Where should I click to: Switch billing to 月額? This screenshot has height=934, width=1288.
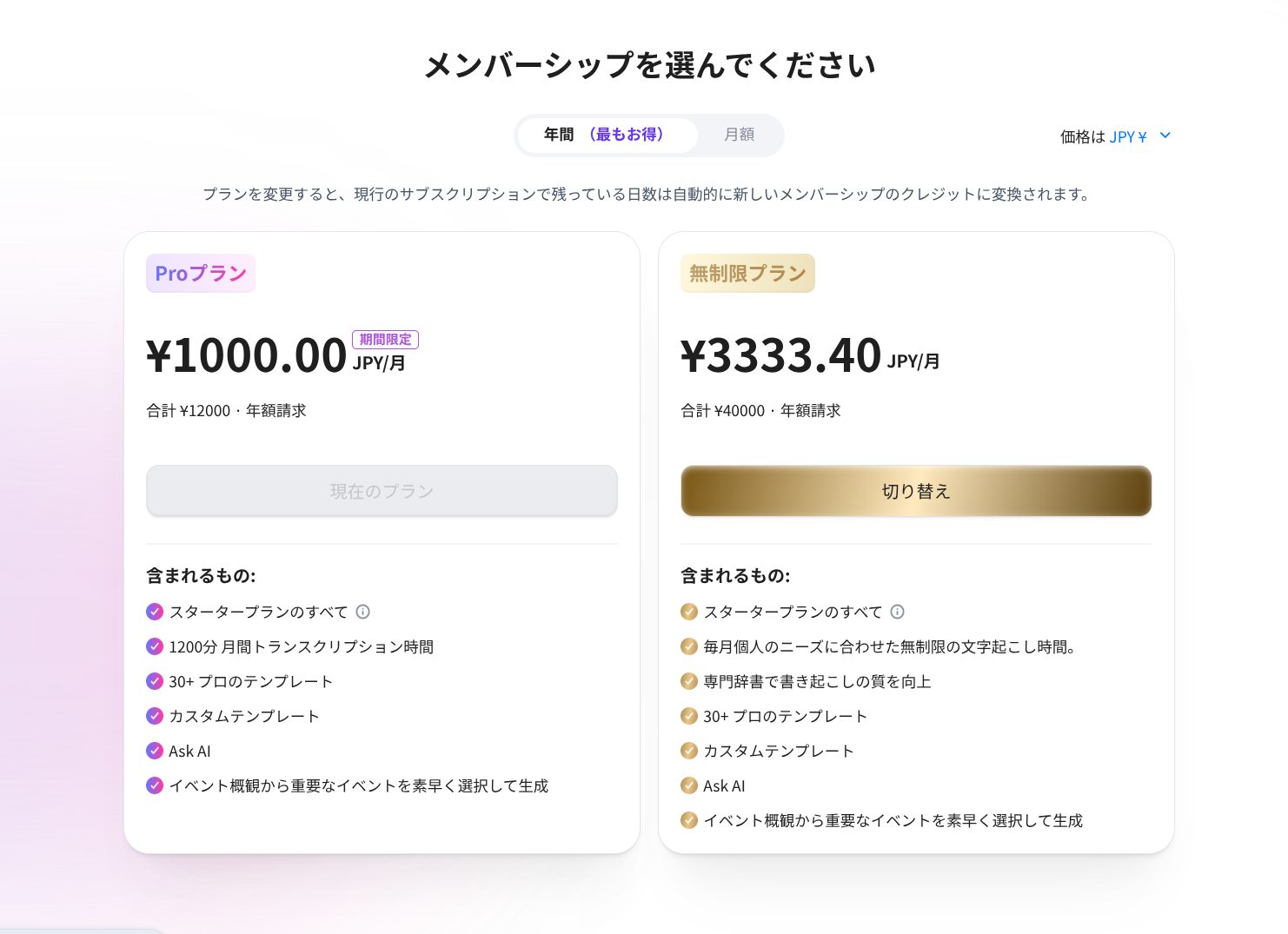[739, 135]
